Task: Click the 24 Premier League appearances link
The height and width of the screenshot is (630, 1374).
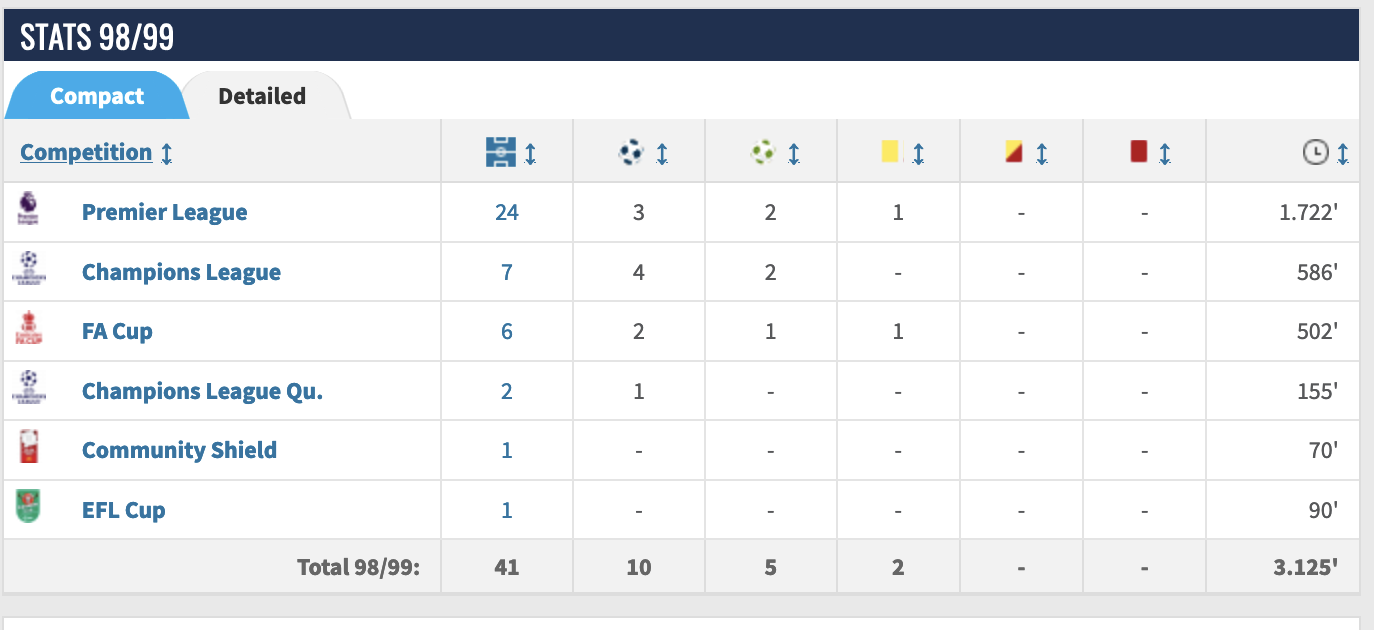Action: point(507,212)
